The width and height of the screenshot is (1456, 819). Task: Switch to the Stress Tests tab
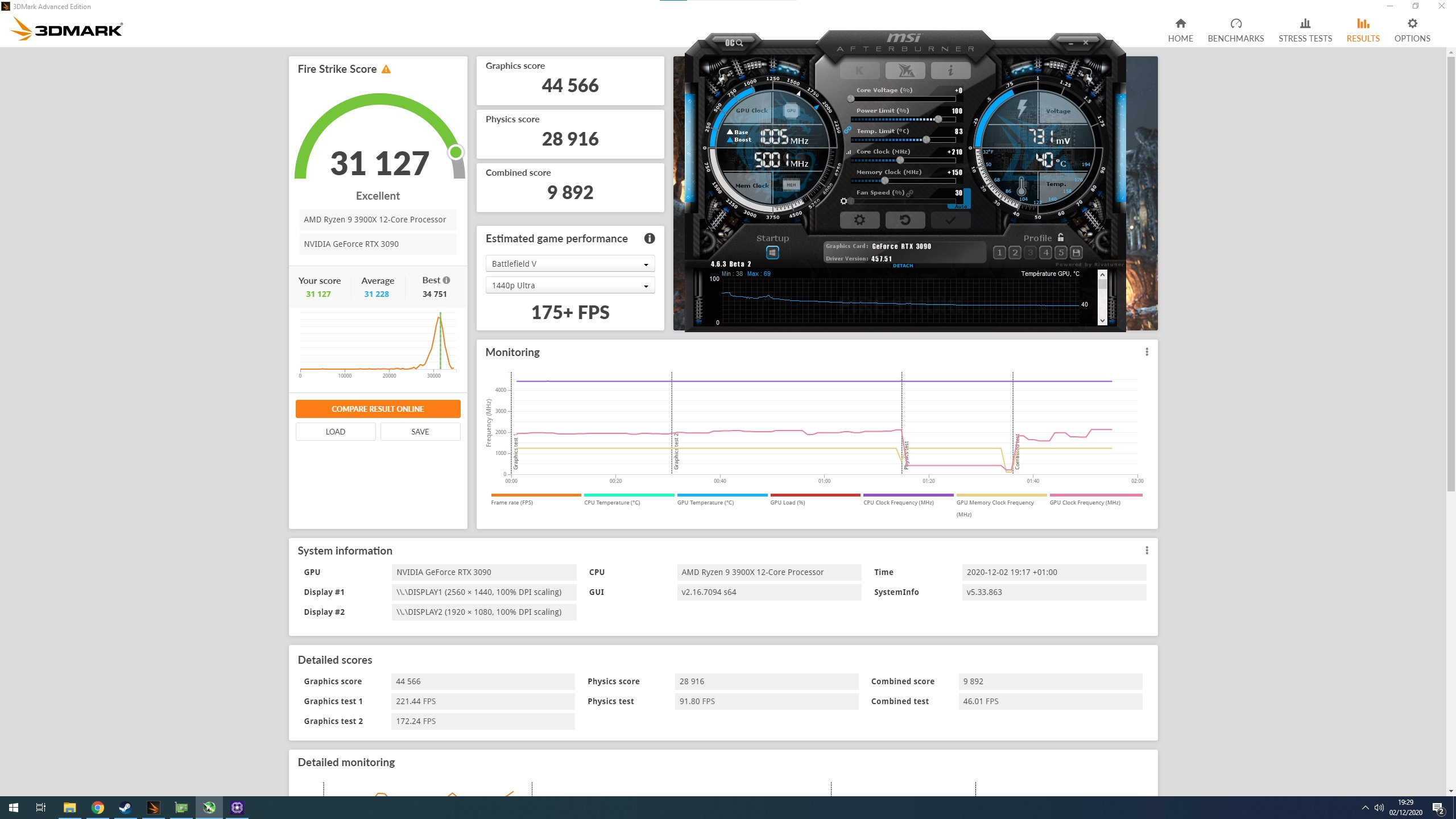point(1305,30)
